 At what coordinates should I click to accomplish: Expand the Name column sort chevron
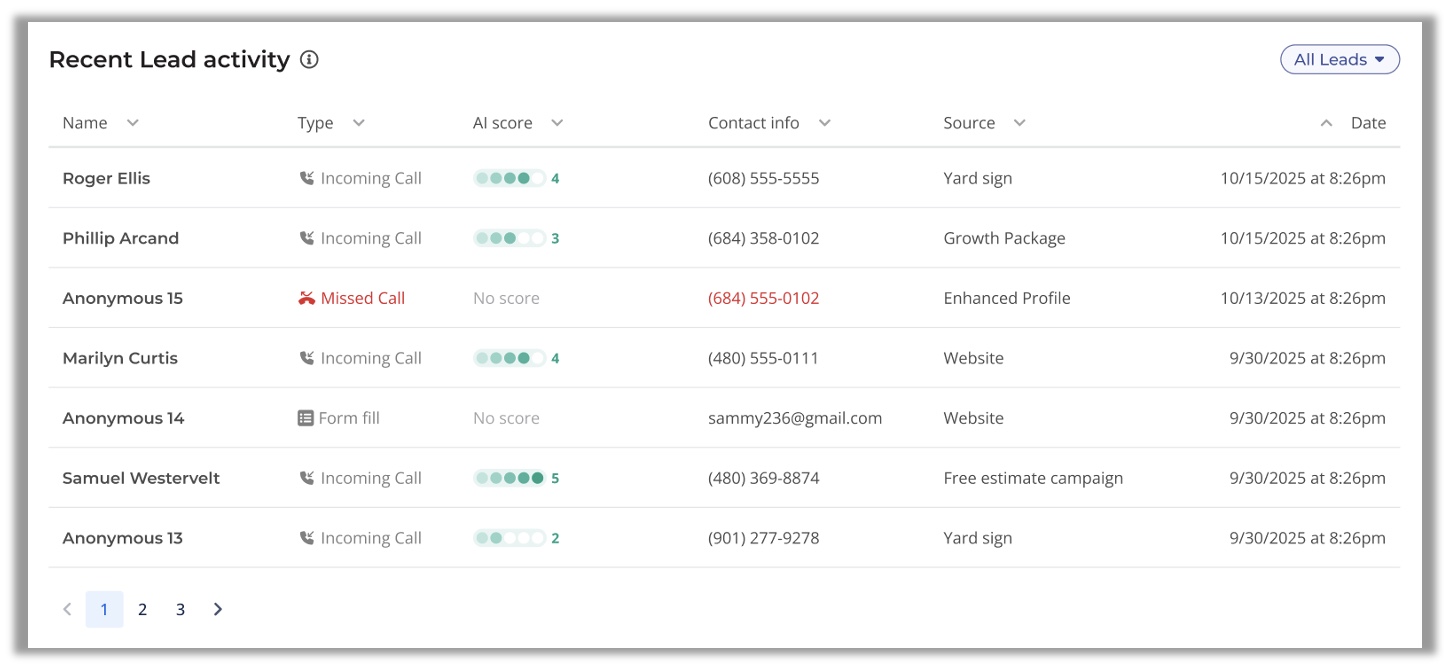132,123
